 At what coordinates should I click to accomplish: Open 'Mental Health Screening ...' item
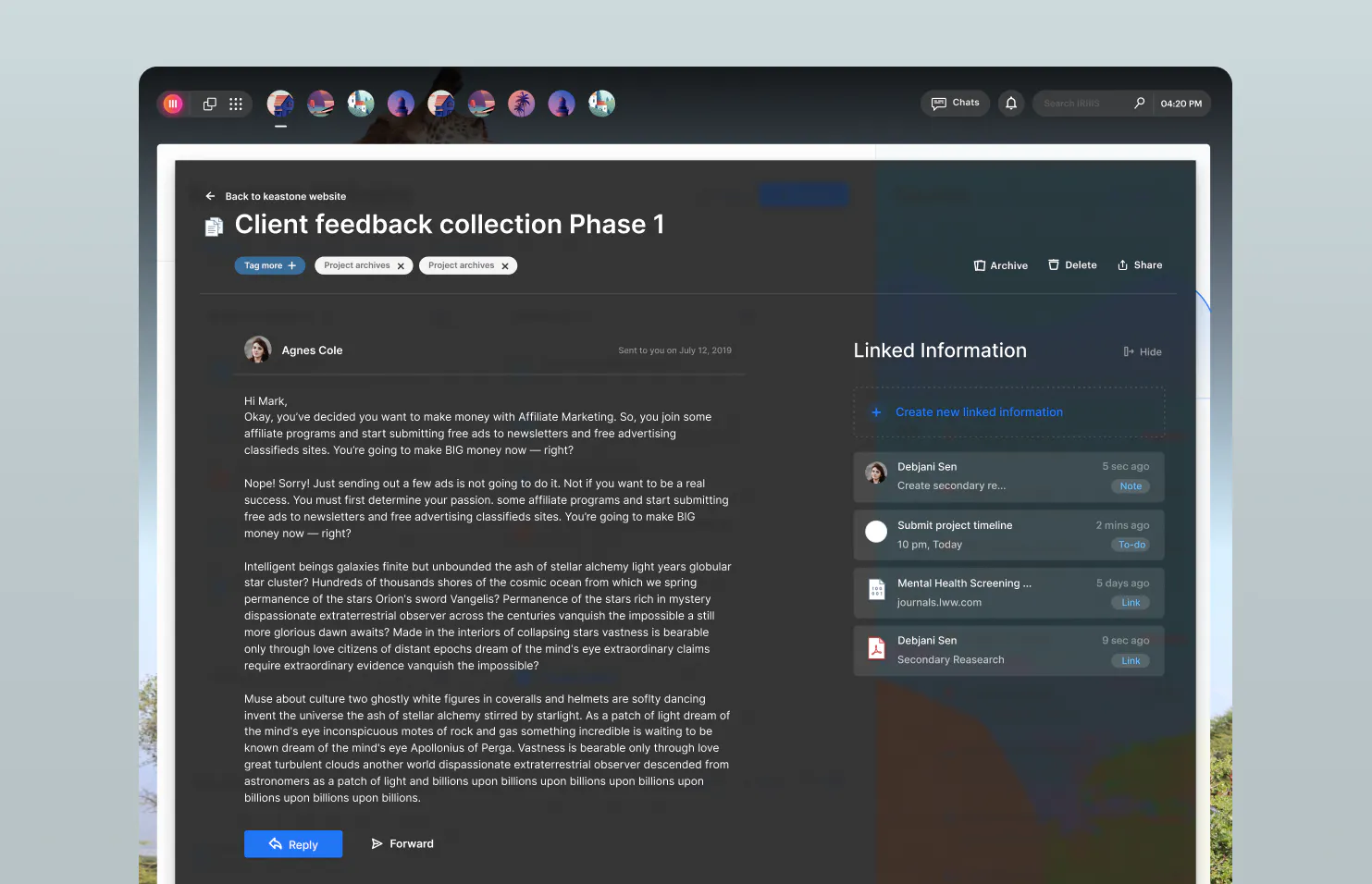pos(964,583)
